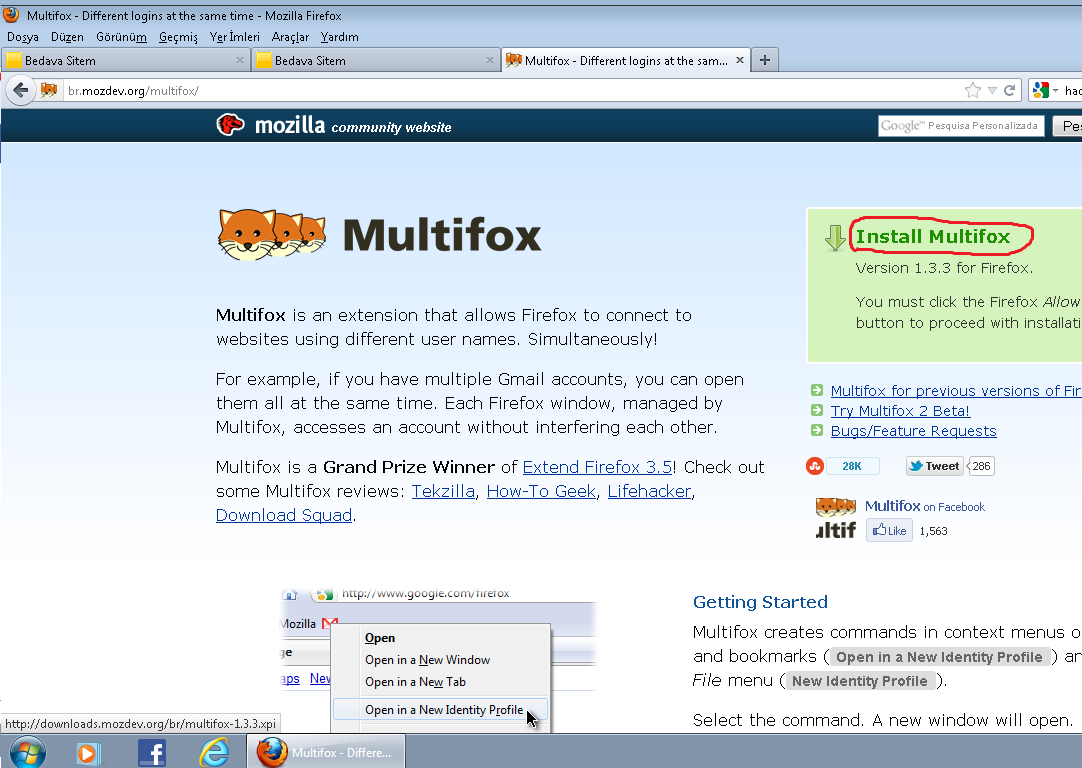Click the Multifox three-foxes logo
The width and height of the screenshot is (1082, 768).
click(272, 234)
